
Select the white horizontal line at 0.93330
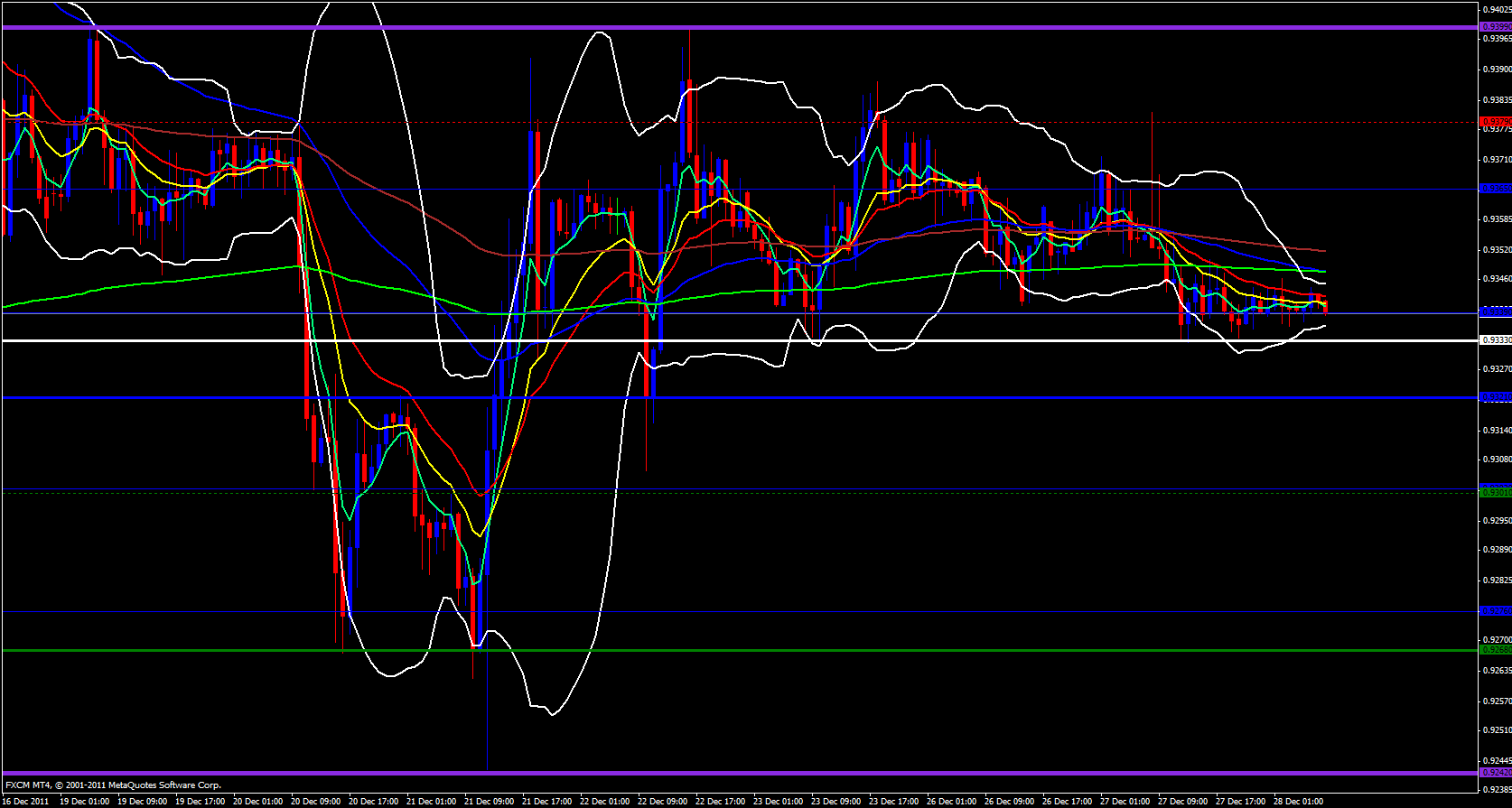[739, 340]
